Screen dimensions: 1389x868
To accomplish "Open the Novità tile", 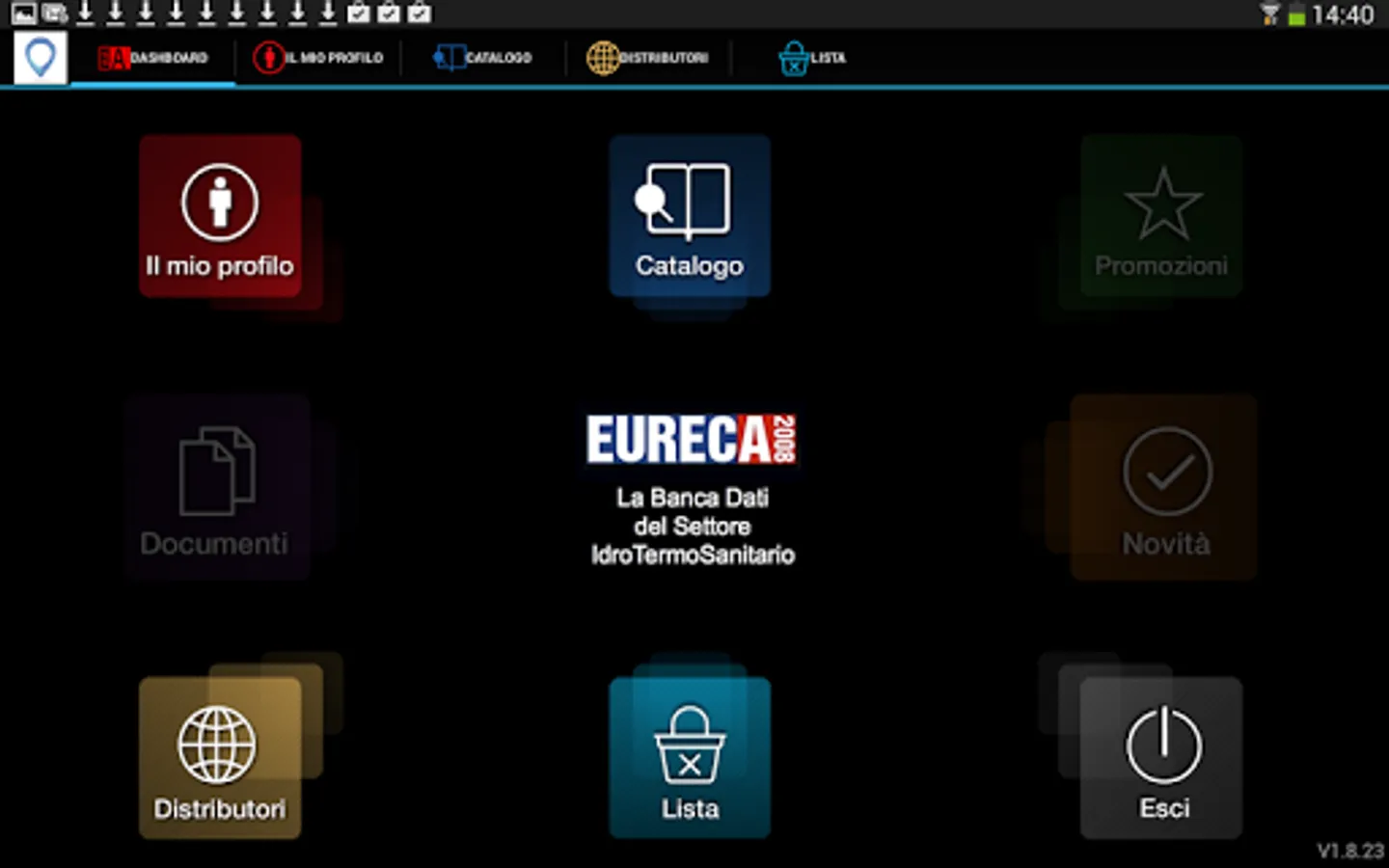I will tap(1164, 487).
